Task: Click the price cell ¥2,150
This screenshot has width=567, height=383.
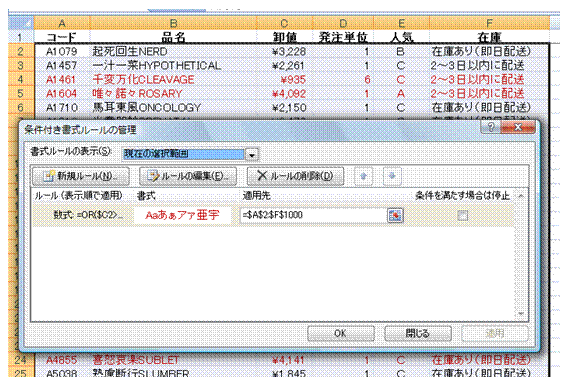Action: coord(285,108)
